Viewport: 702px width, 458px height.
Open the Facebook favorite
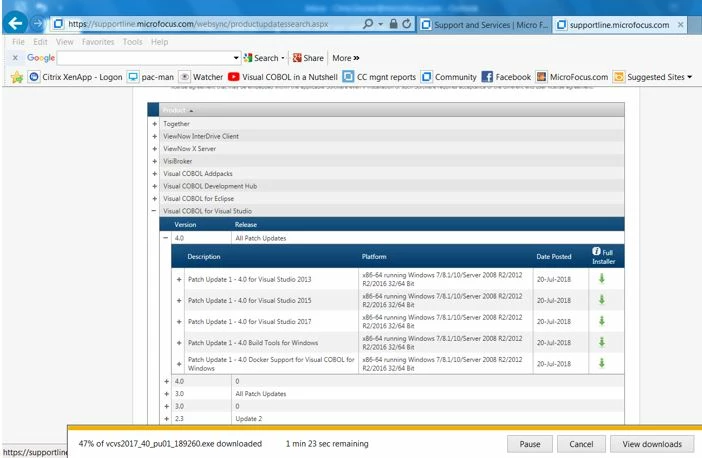(x=506, y=77)
